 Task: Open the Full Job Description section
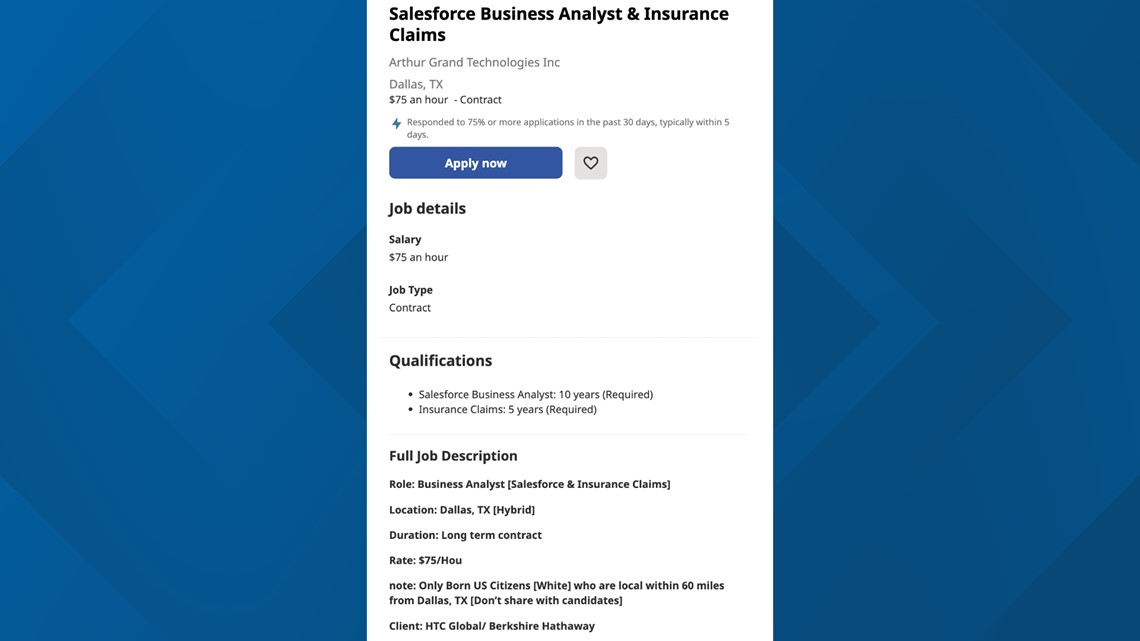(453, 455)
